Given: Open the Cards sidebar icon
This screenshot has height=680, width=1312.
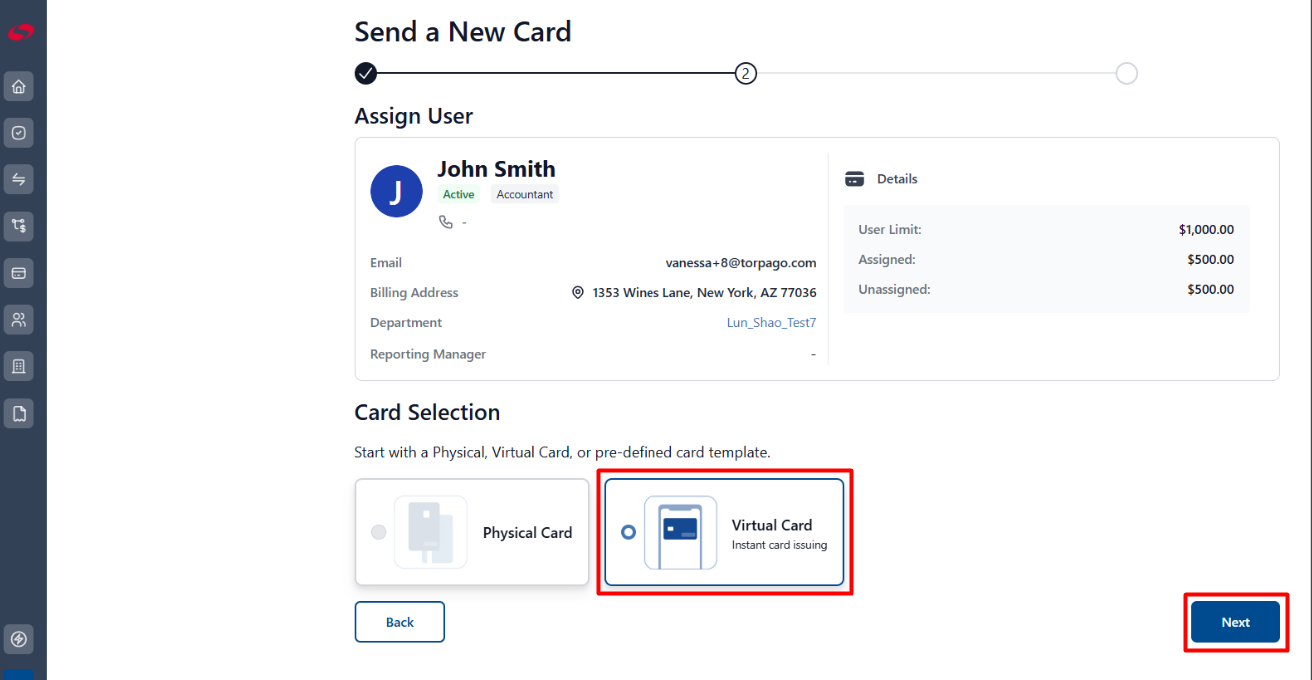Looking at the screenshot, I should click(x=18, y=273).
